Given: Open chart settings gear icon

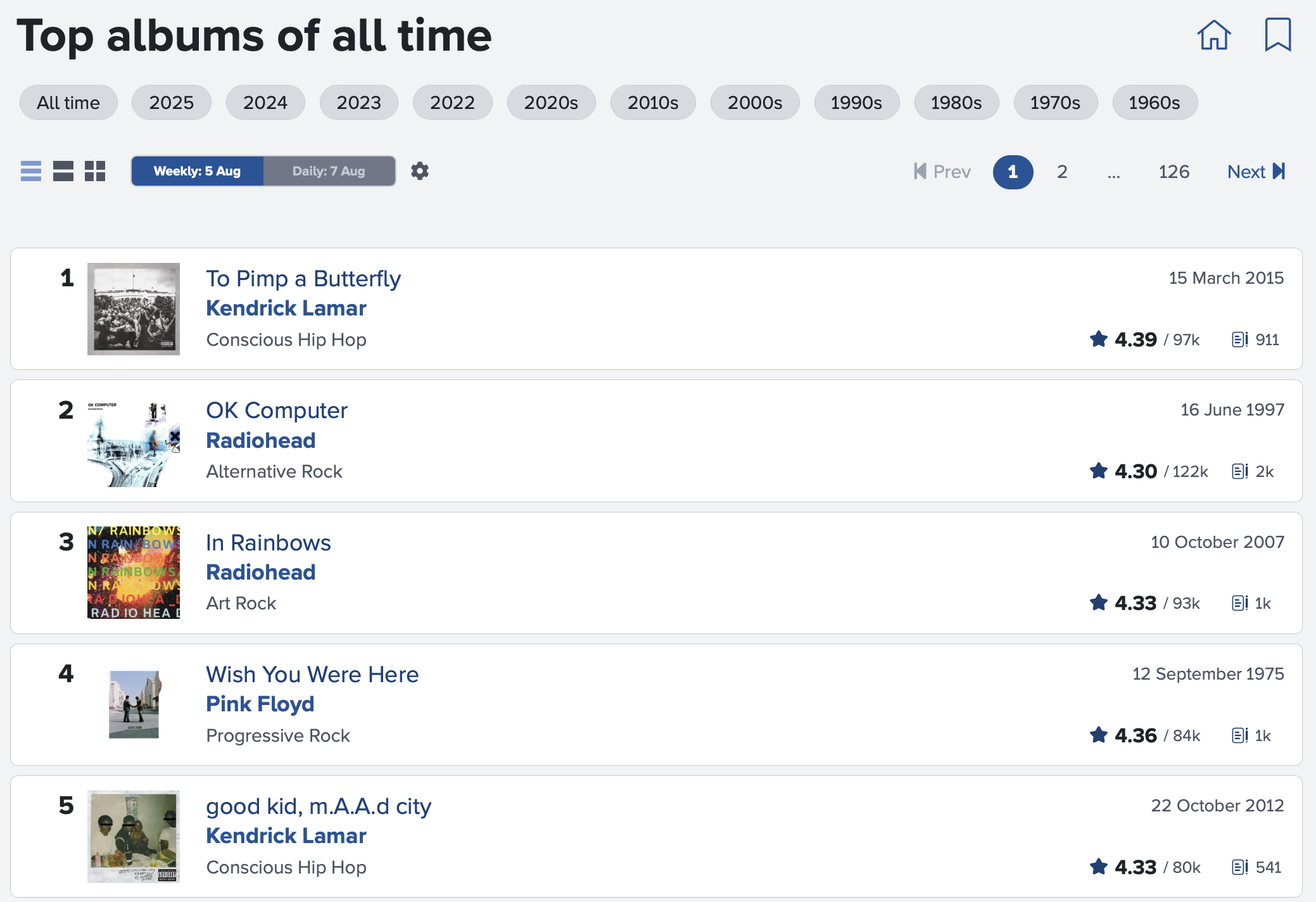Looking at the screenshot, I should 420,171.
